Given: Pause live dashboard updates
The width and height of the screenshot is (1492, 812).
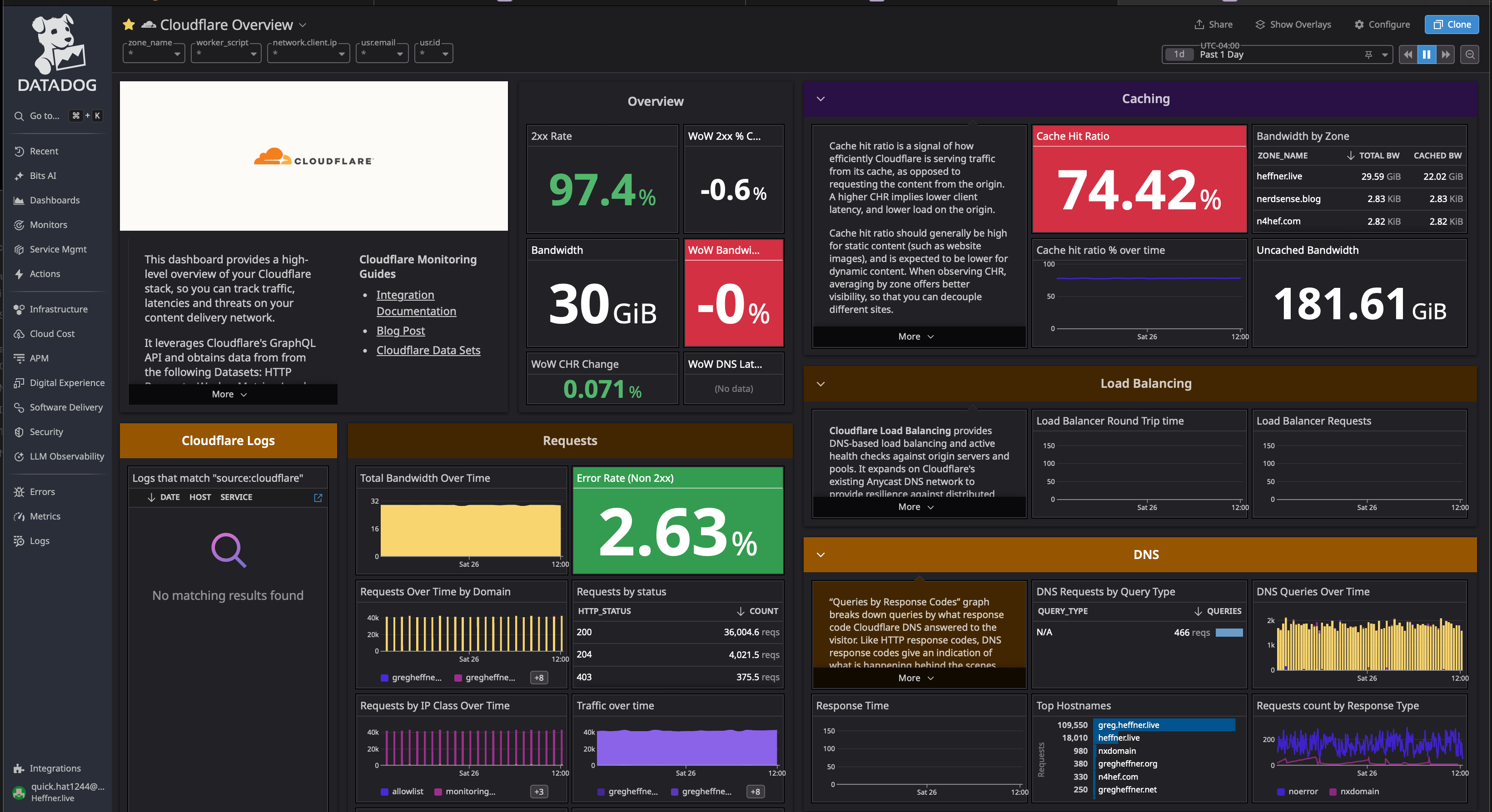Looking at the screenshot, I should pos(1427,54).
